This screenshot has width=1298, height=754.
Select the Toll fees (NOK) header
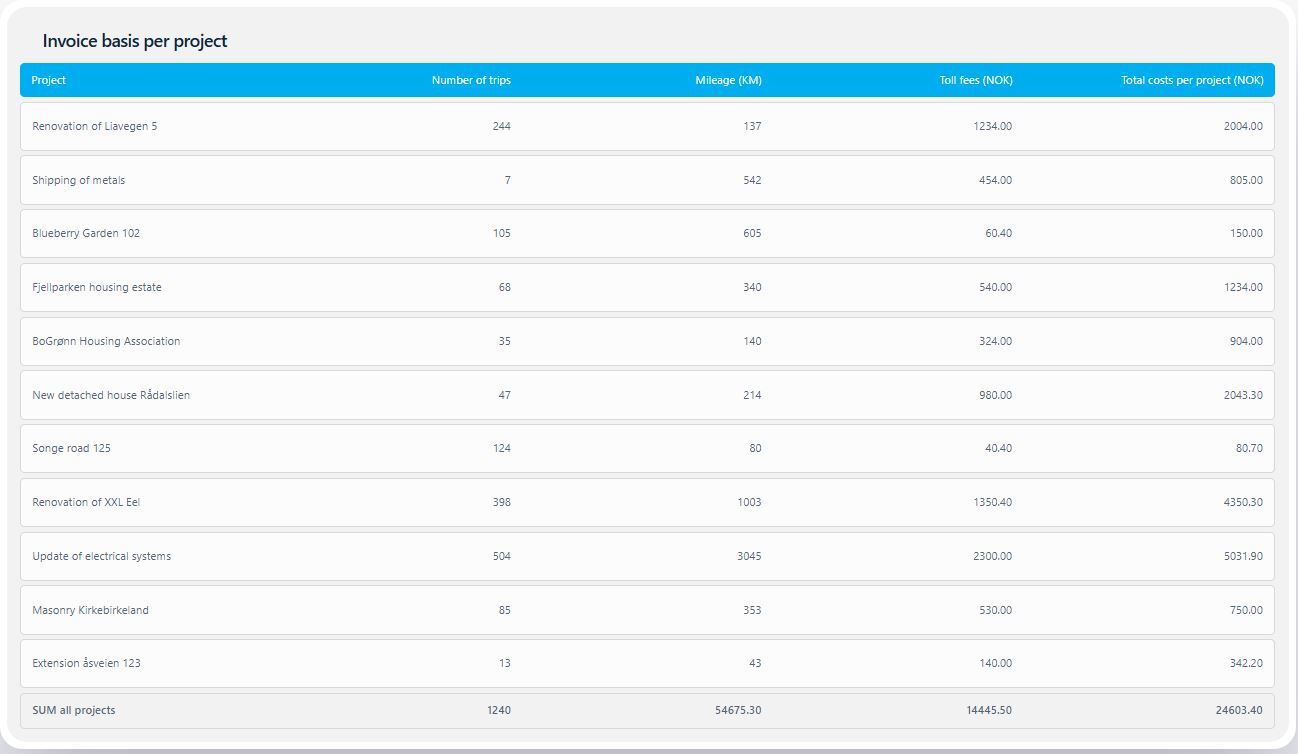pyautogui.click(x=975, y=80)
